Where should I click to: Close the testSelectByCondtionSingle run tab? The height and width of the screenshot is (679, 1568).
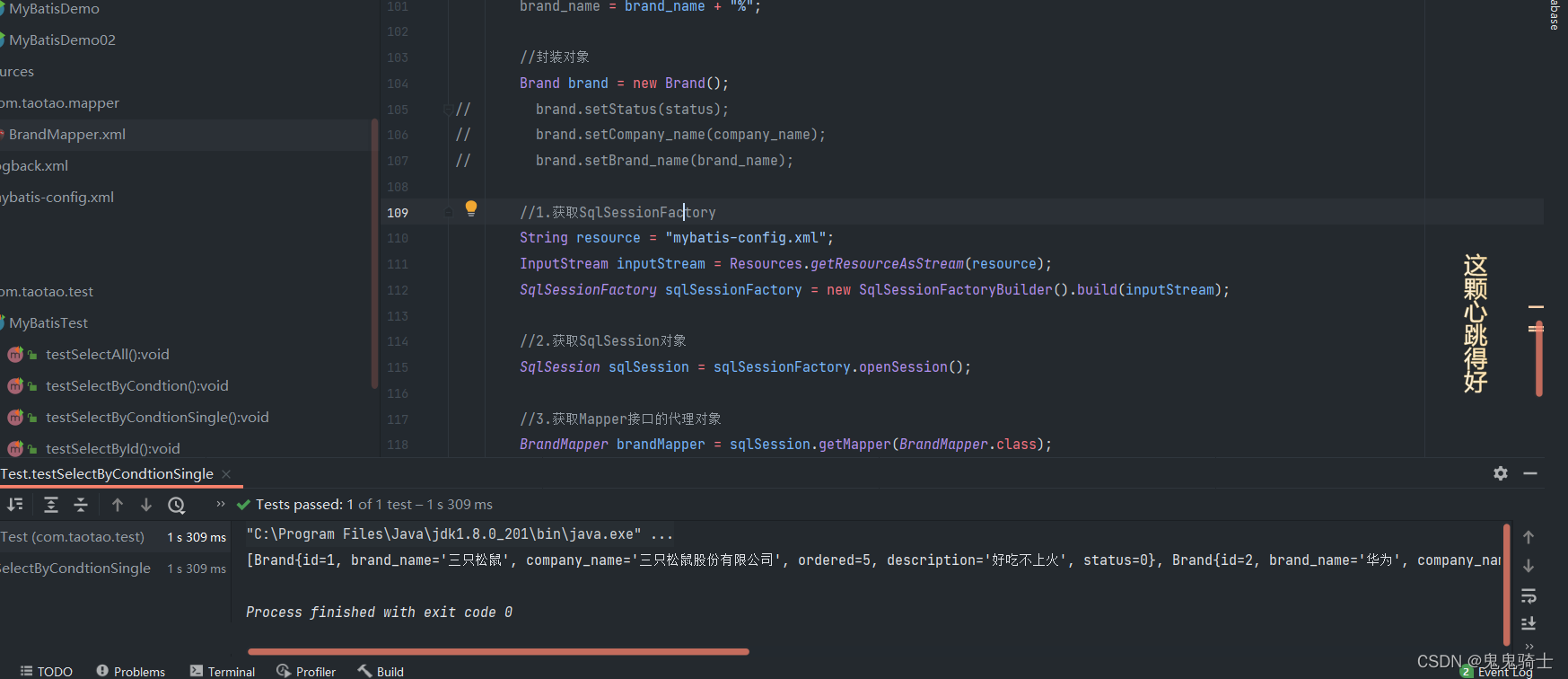tap(226, 474)
